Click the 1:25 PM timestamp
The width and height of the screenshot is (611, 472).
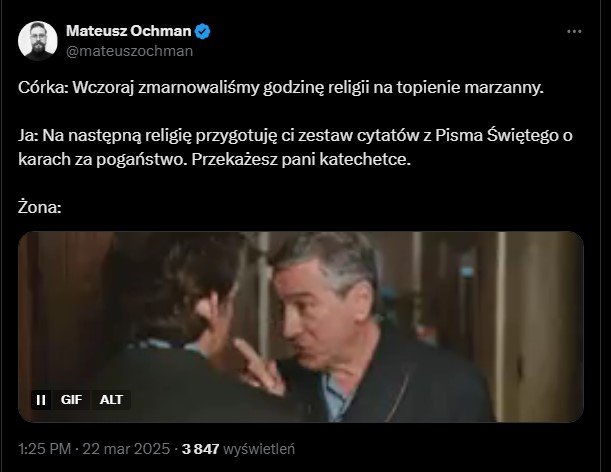point(44,449)
